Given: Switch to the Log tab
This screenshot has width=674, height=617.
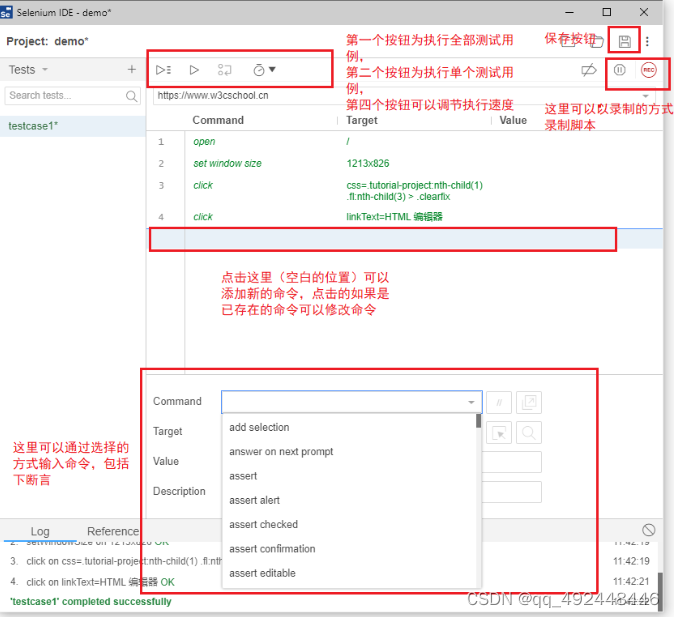Looking at the screenshot, I should click(40, 531).
